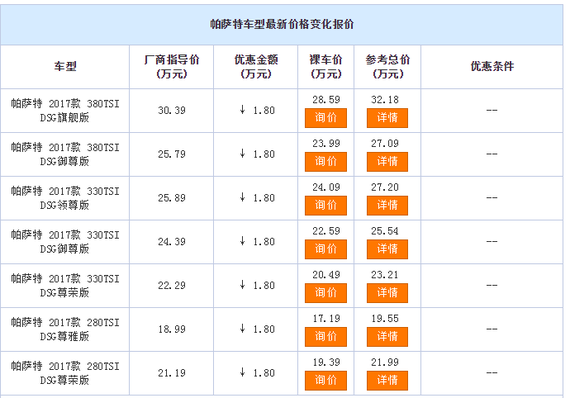Click guide price value 30.39

pyautogui.click(x=172, y=110)
